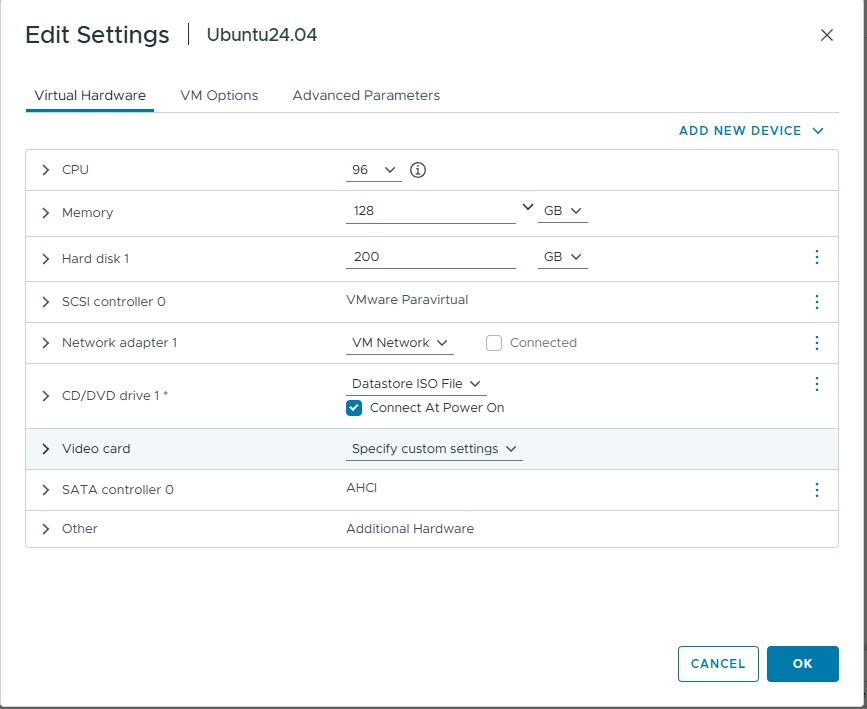Viewport: 867px width, 709px height.
Task: Open the Memory size suggestions dropdown
Action: [527, 207]
